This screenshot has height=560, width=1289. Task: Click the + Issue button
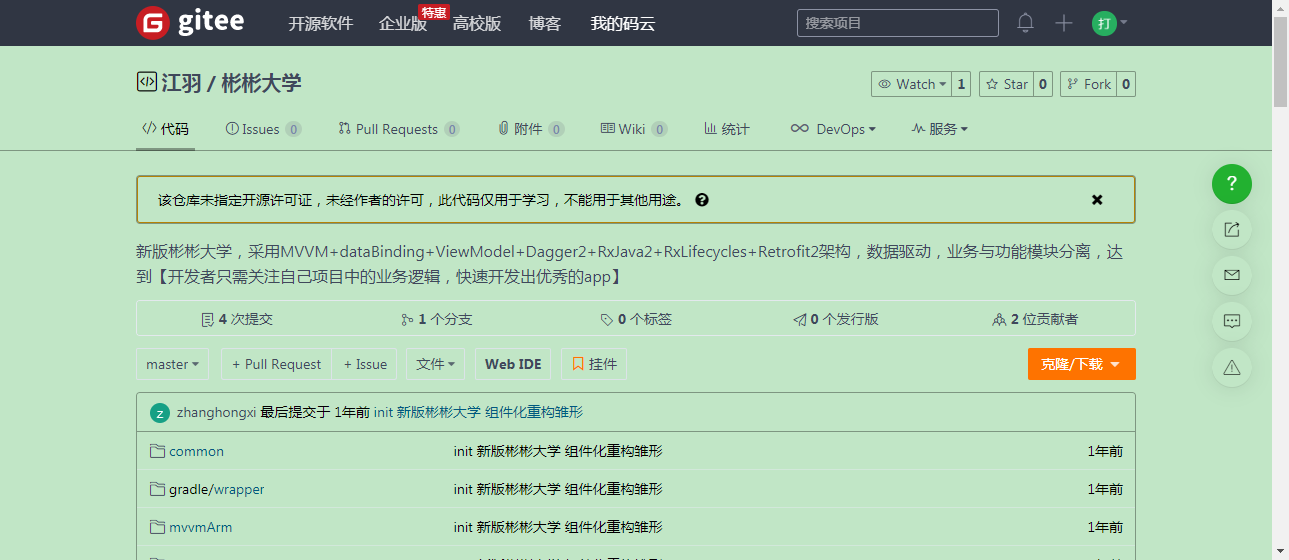(365, 364)
